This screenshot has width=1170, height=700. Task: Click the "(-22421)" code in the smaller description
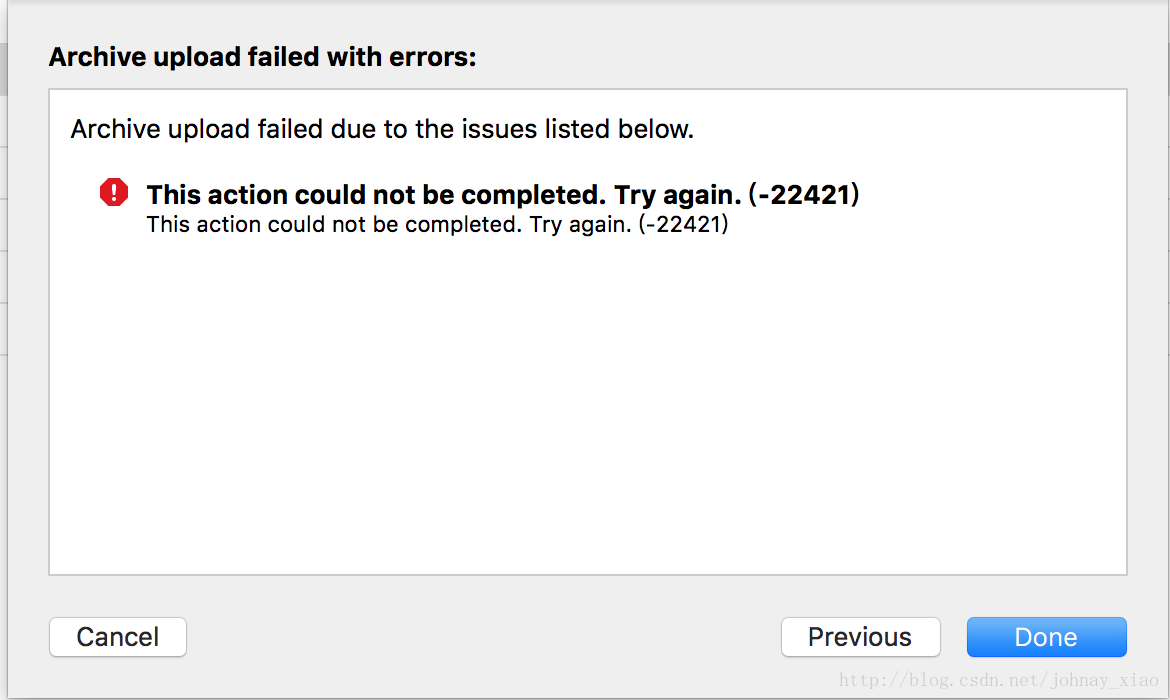point(683,225)
